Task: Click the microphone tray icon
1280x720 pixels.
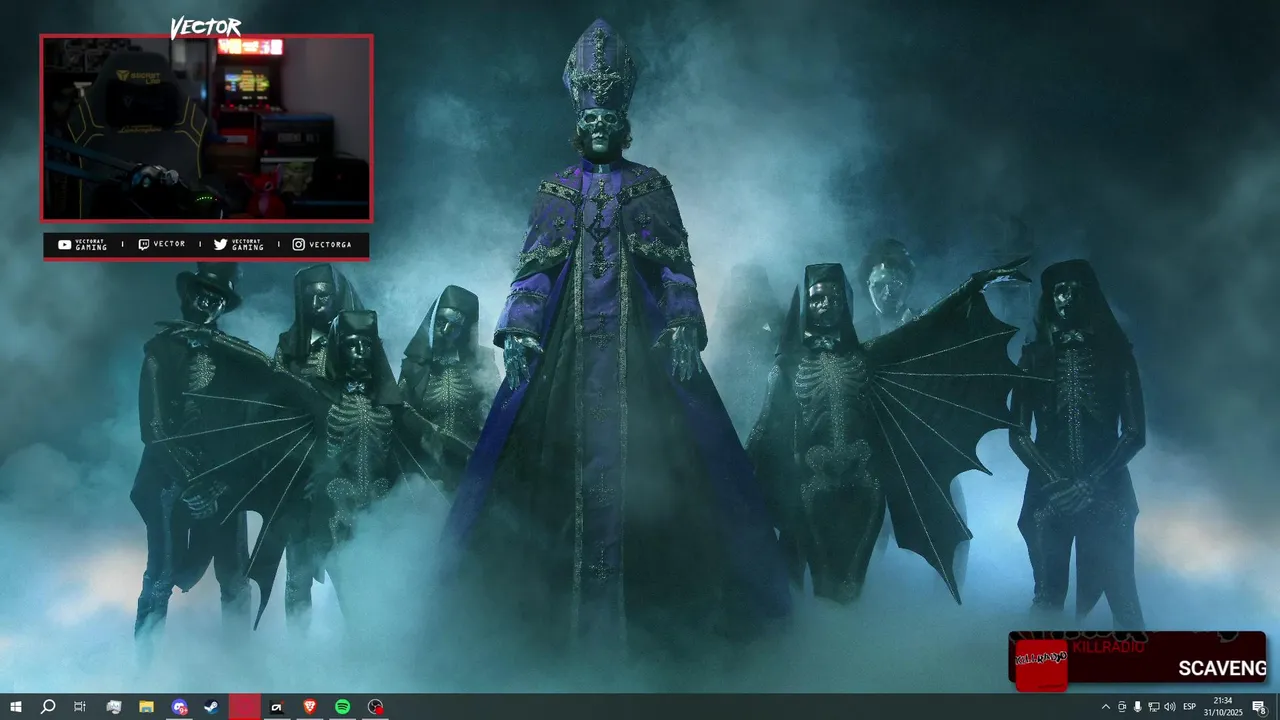Action: tap(1137, 707)
